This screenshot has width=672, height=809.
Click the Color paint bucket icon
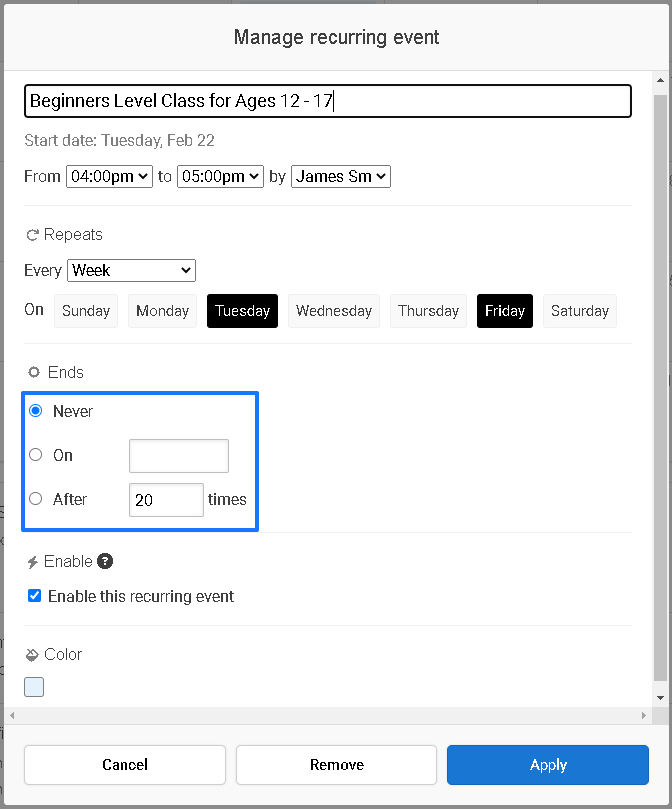pyautogui.click(x=32, y=655)
